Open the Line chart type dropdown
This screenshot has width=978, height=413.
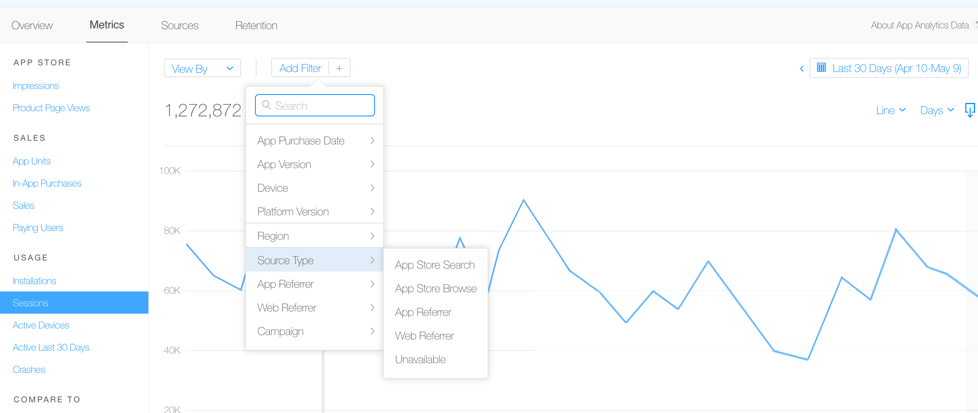890,110
